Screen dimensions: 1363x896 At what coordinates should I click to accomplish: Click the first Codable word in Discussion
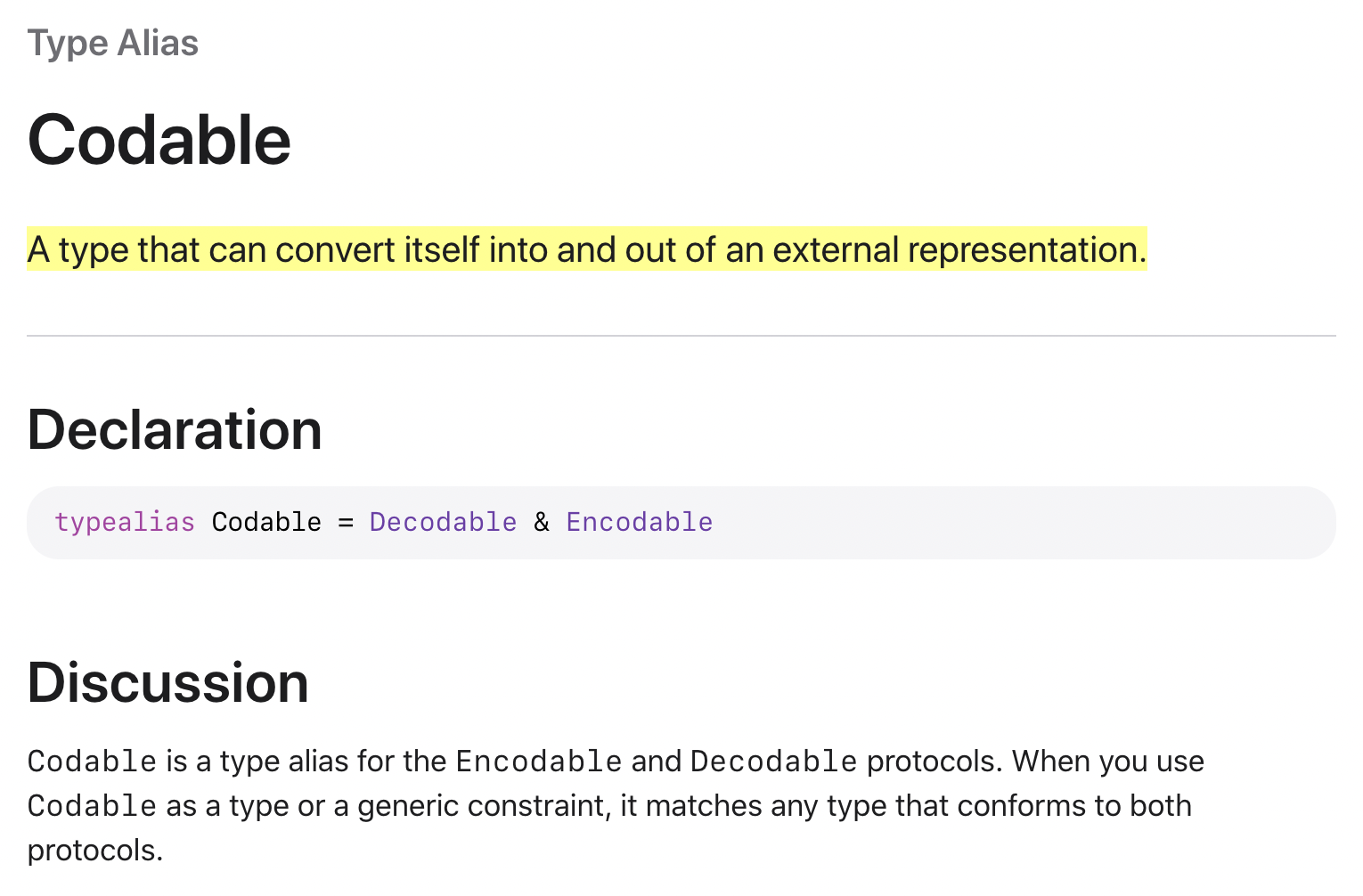click(x=93, y=762)
